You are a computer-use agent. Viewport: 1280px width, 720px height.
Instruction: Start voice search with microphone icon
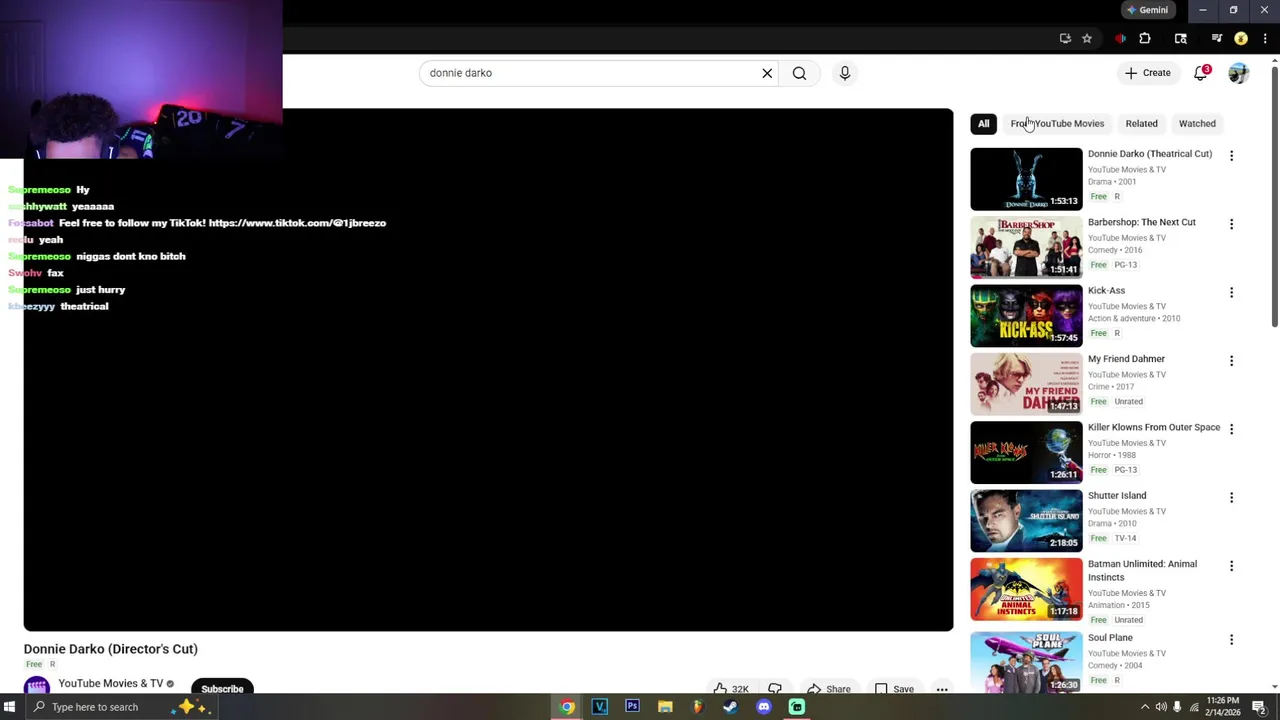845,73
